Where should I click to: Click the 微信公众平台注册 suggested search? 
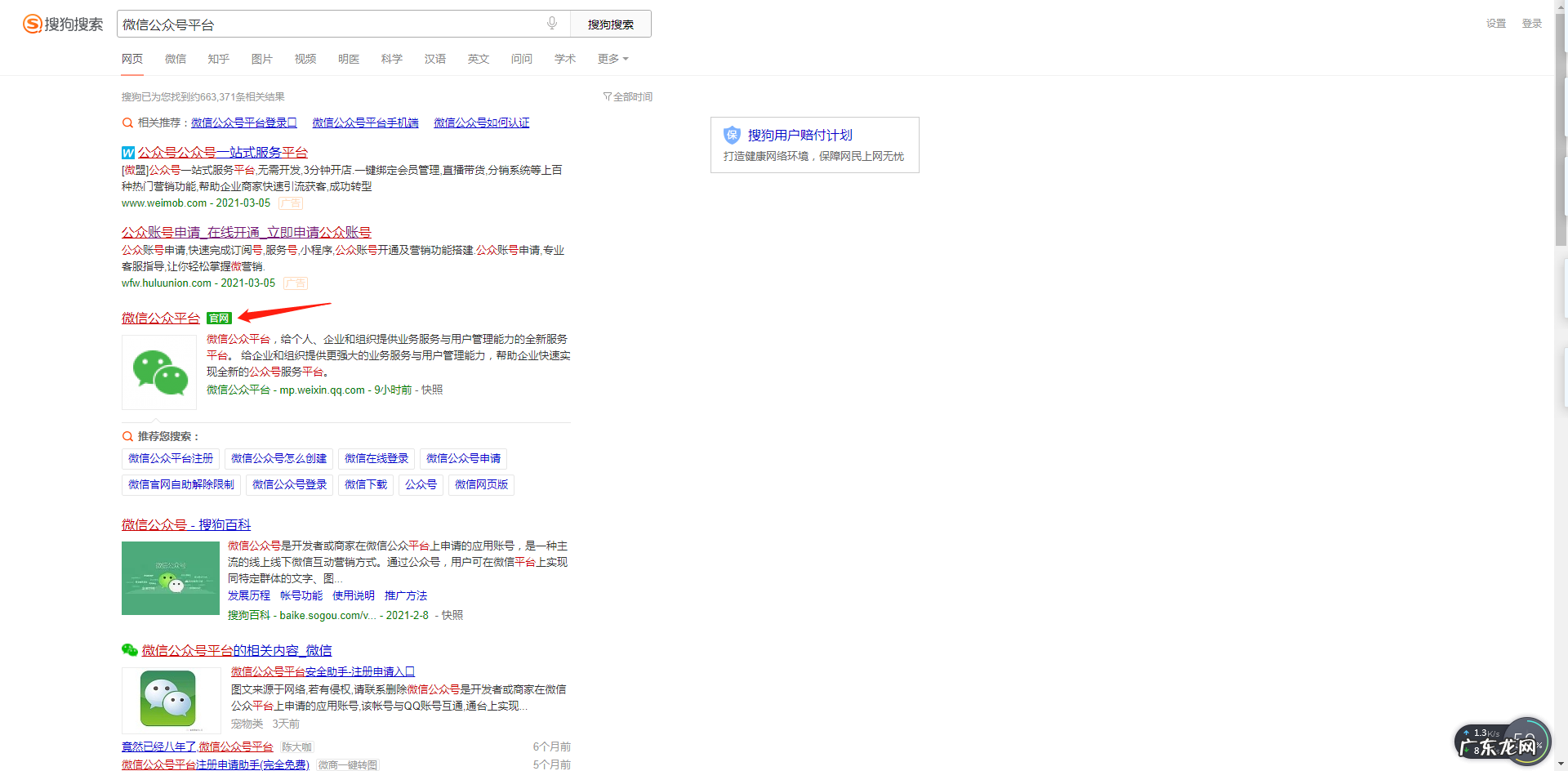[171, 459]
